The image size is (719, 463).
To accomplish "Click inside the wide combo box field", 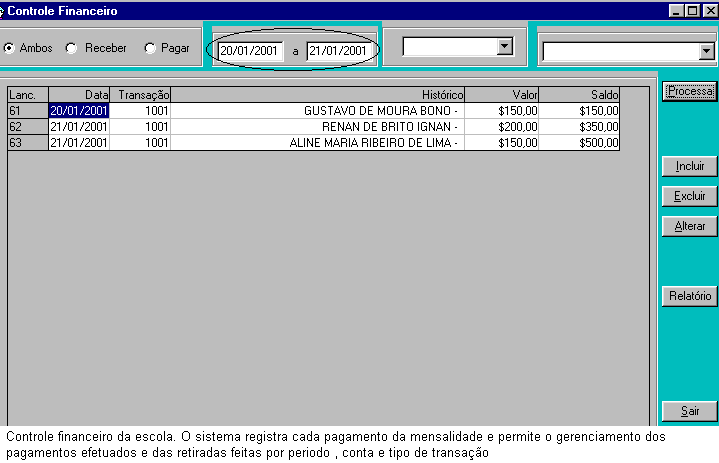I will [621, 51].
